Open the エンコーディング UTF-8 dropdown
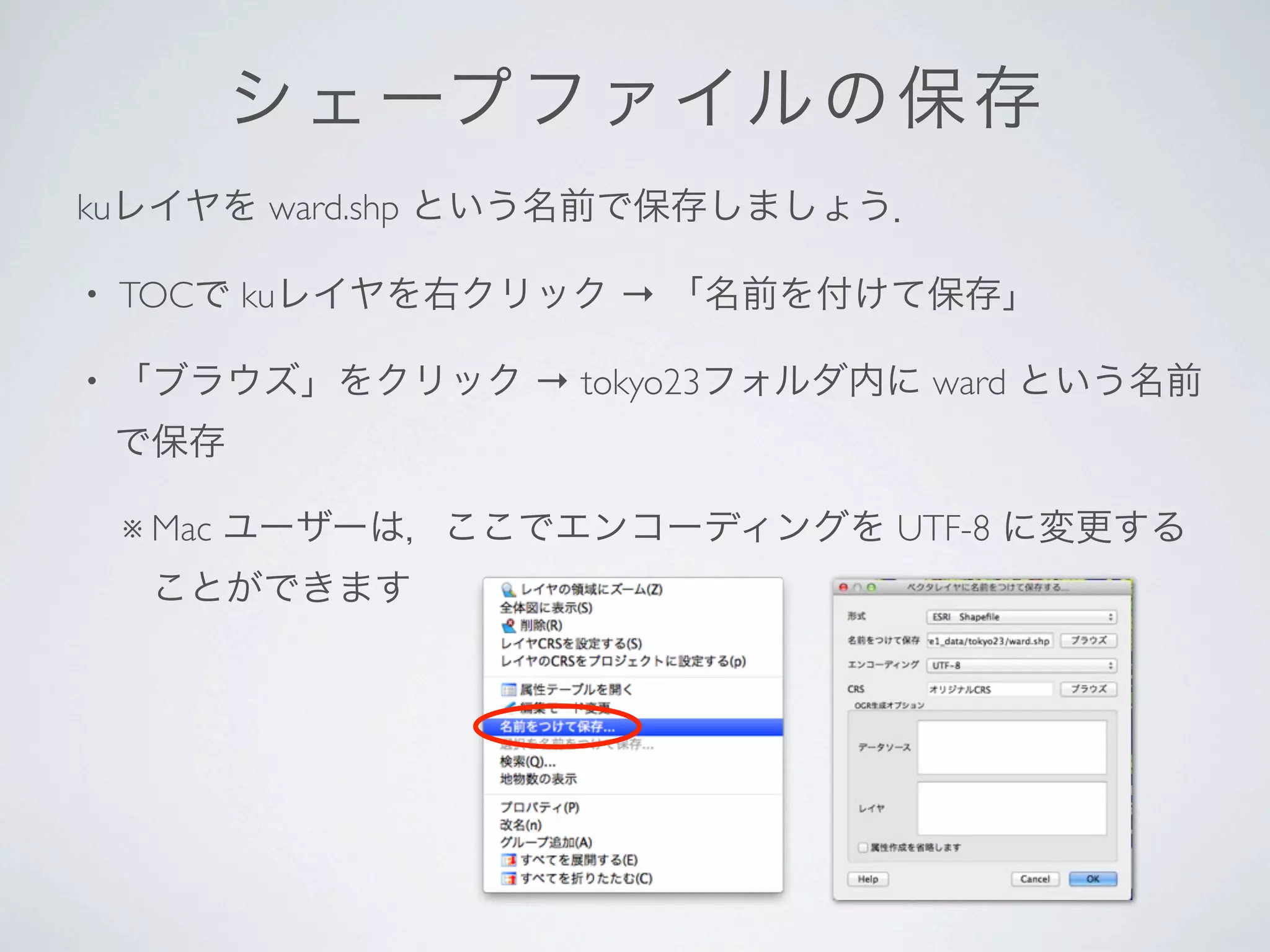Screen dimensions: 1270x952 (x=1021, y=665)
